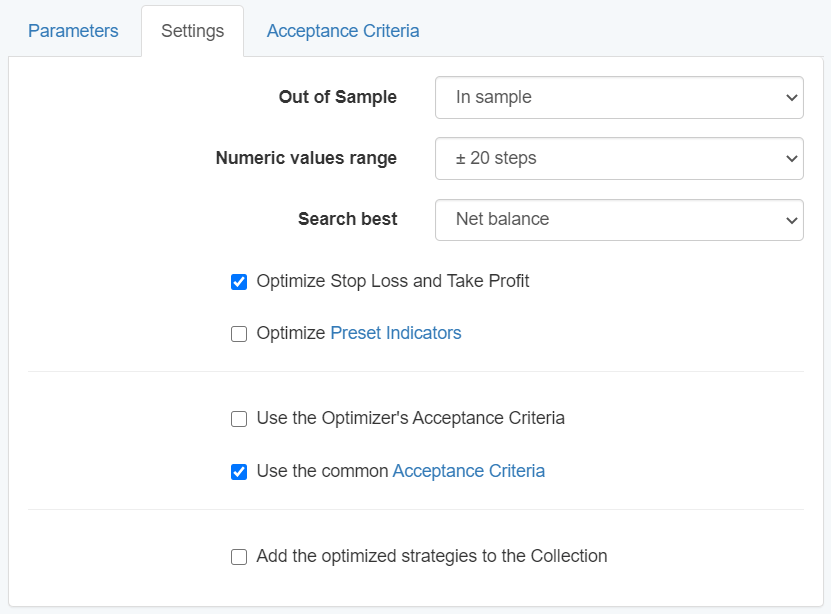Click the Search best label

tap(347, 219)
